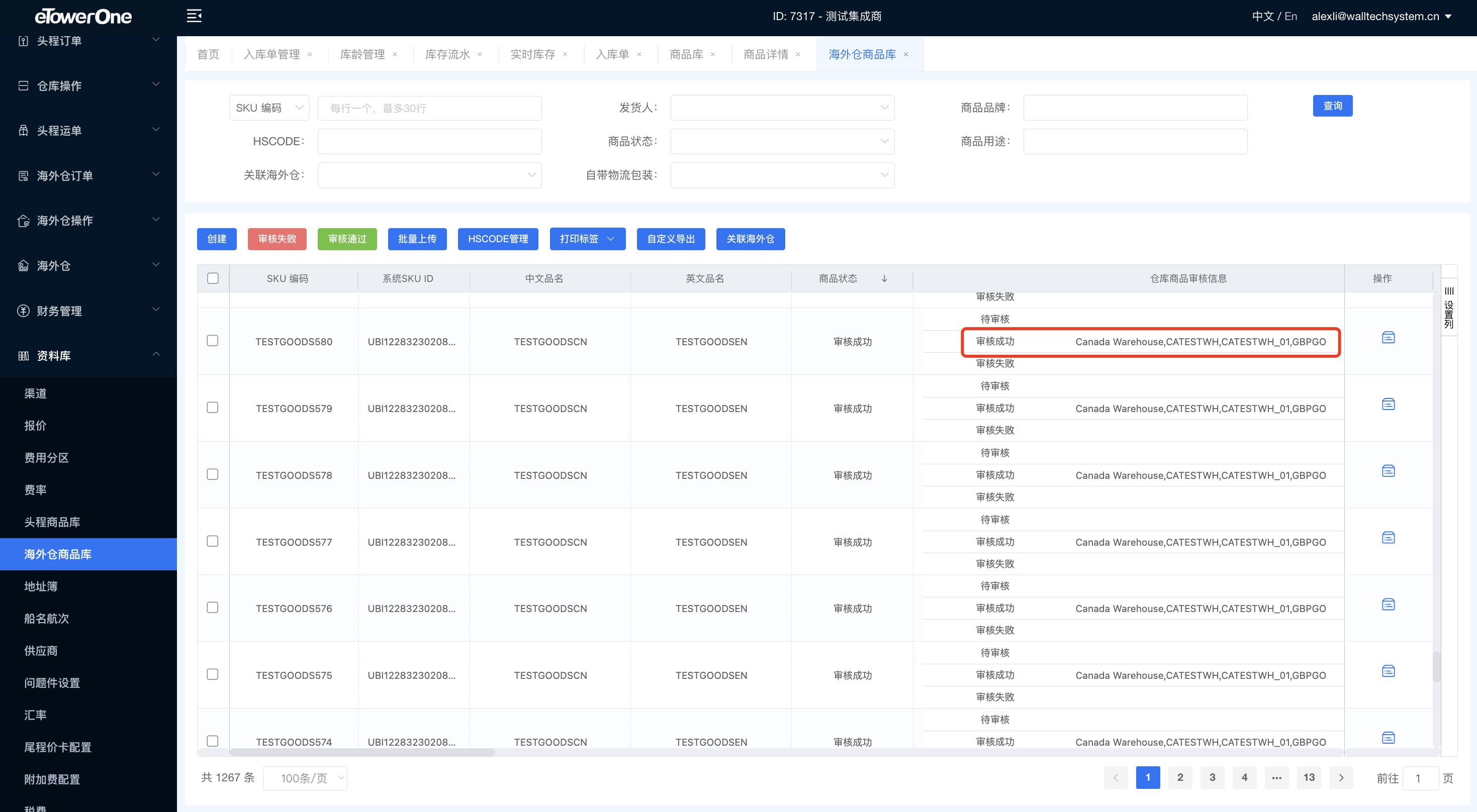Click the 头程运单 sidebar icon

click(x=23, y=131)
